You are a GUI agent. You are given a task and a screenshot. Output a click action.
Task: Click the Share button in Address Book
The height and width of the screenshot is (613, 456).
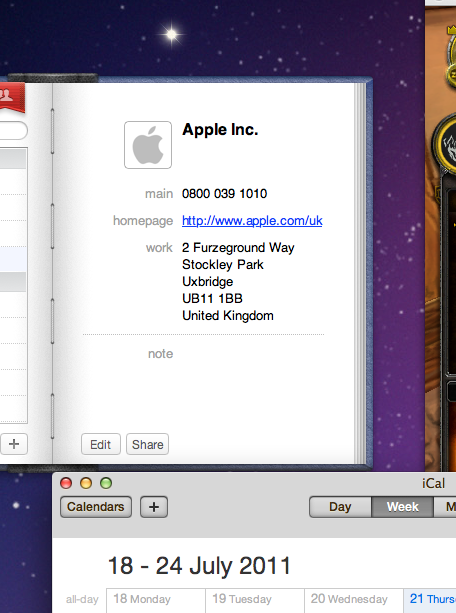coord(147,444)
